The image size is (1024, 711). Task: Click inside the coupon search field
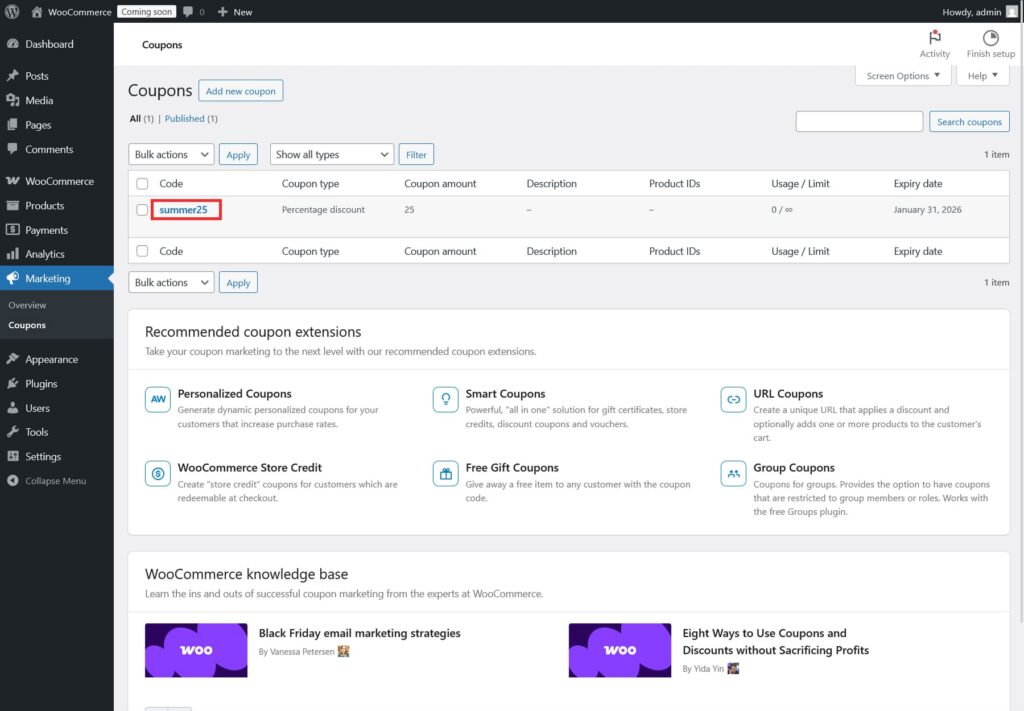(858, 121)
